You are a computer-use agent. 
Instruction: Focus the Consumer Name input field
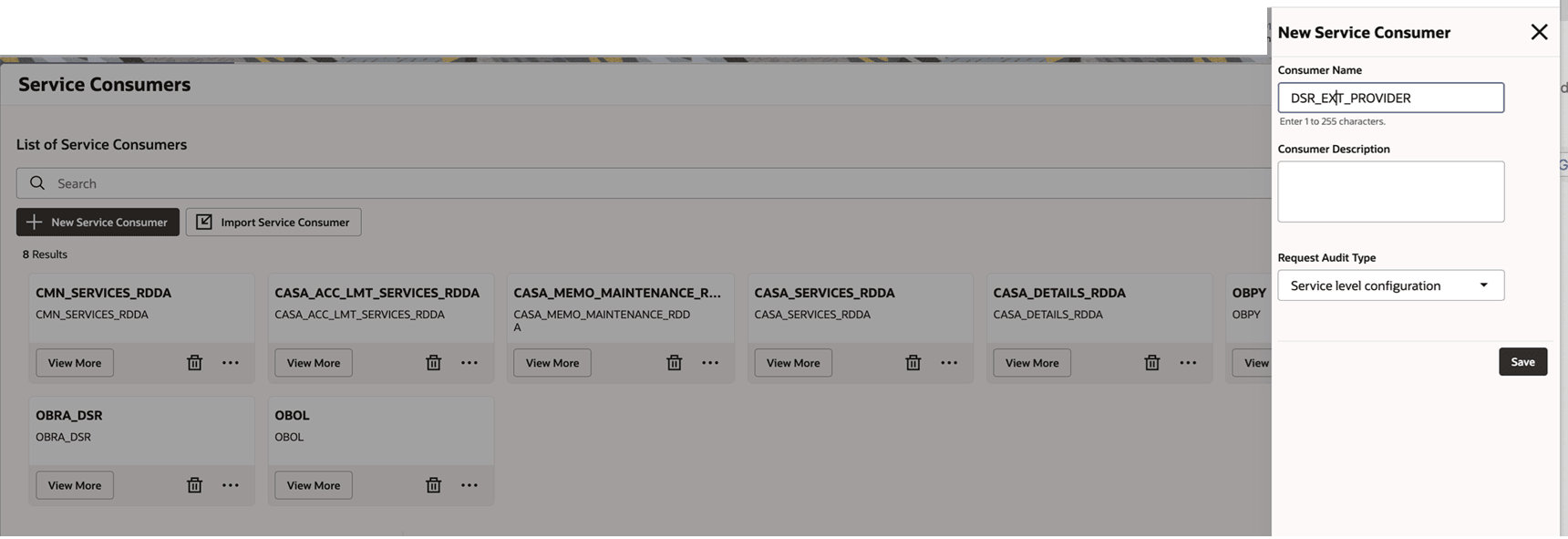(1391, 98)
